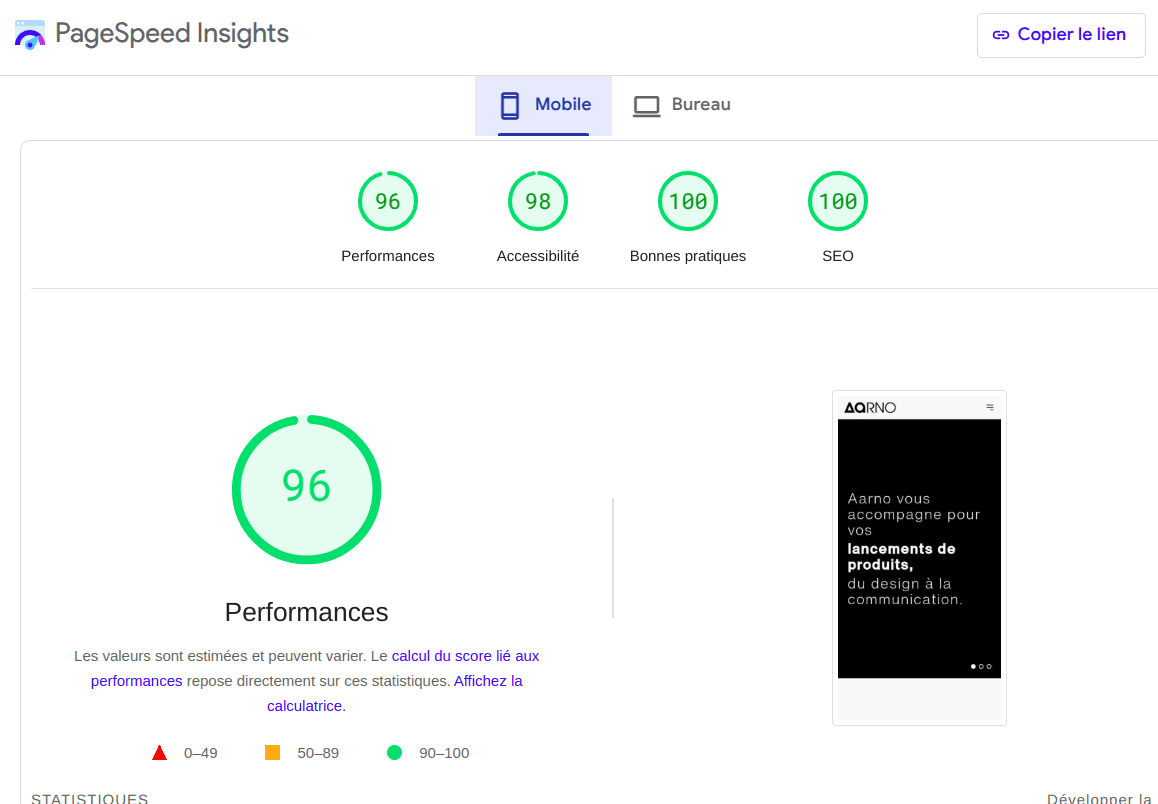Image resolution: width=1158 pixels, height=804 pixels.
Task: Click the PageSpeed Insights logo icon
Action: [x=30, y=35]
